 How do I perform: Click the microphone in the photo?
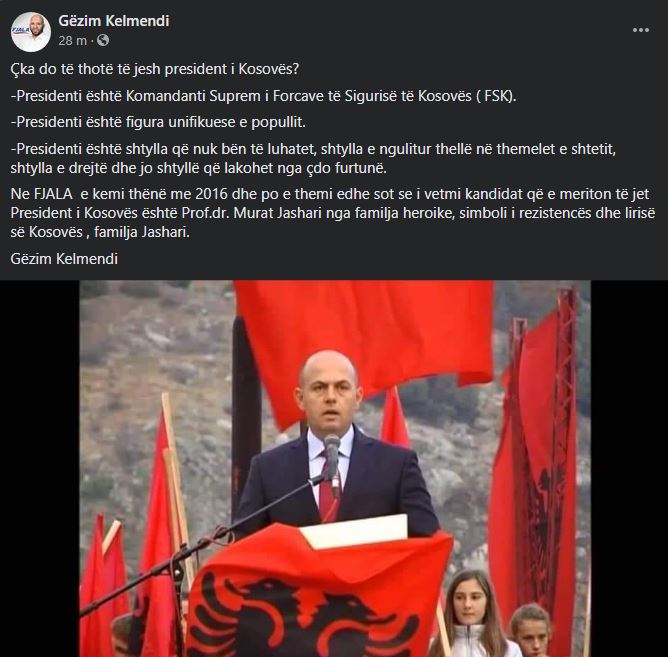(332, 462)
